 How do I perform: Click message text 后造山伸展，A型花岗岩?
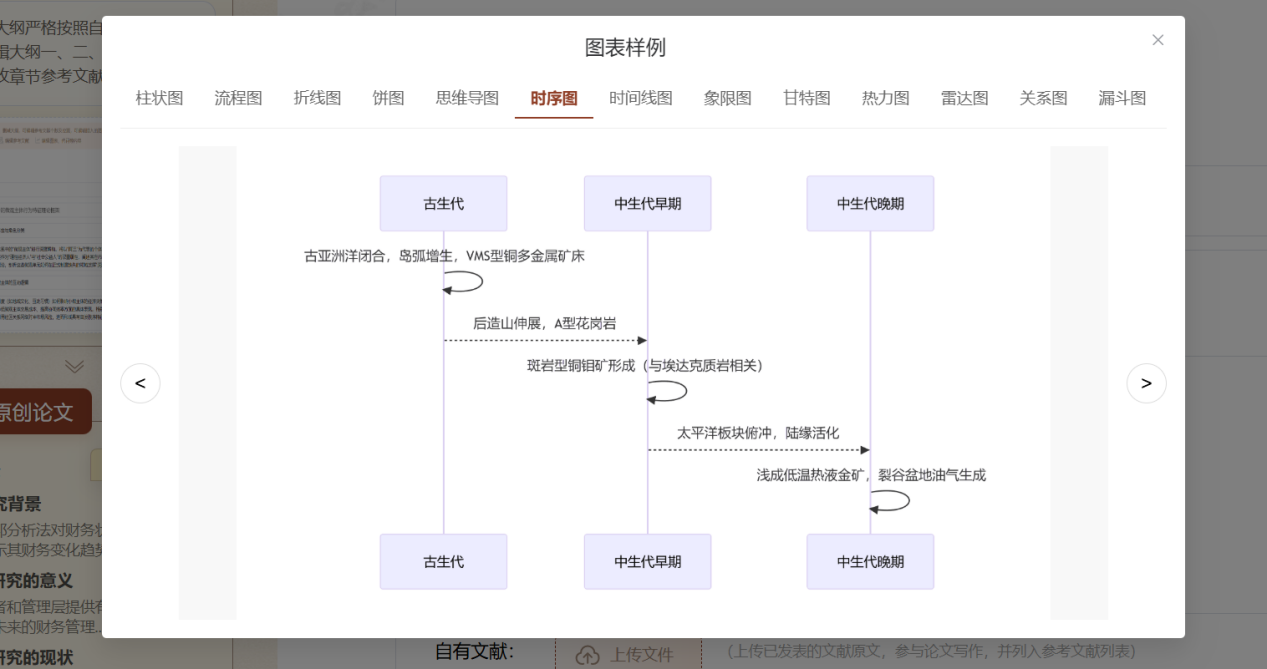point(545,323)
